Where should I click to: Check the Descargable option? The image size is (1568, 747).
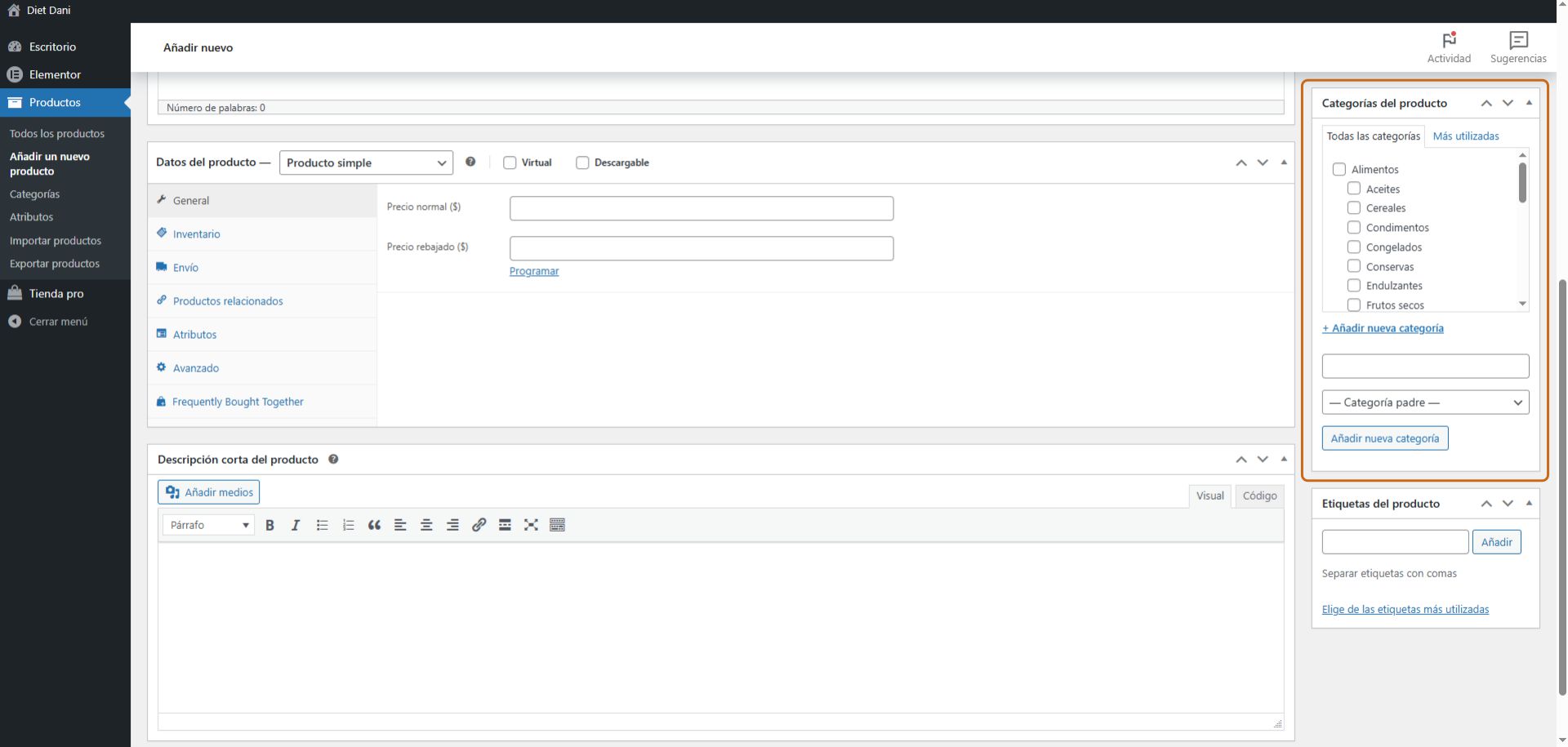click(582, 162)
